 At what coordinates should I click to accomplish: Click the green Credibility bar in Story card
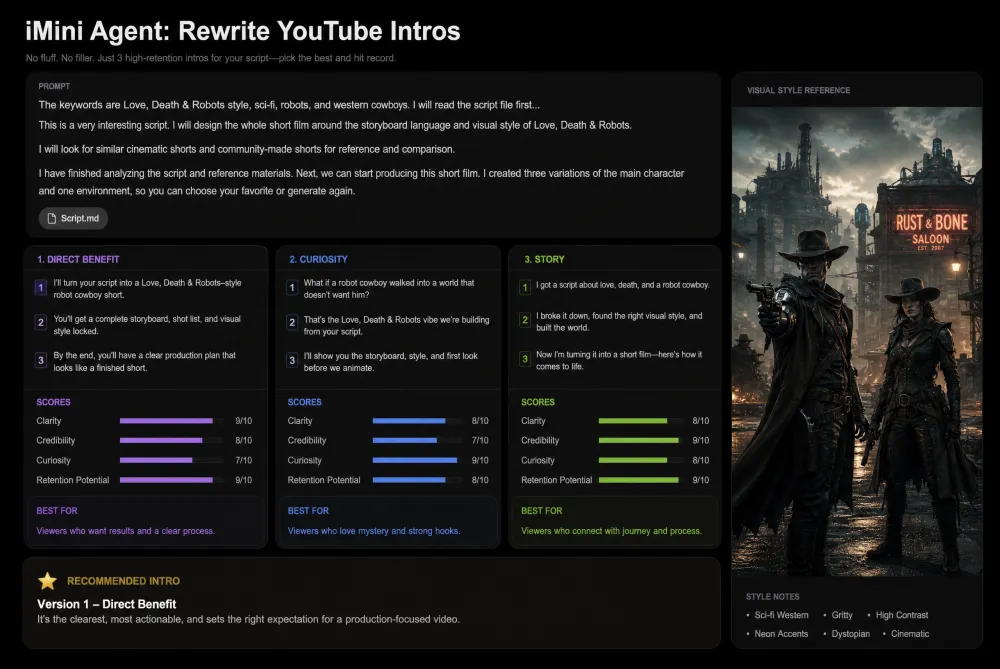[x=640, y=440]
